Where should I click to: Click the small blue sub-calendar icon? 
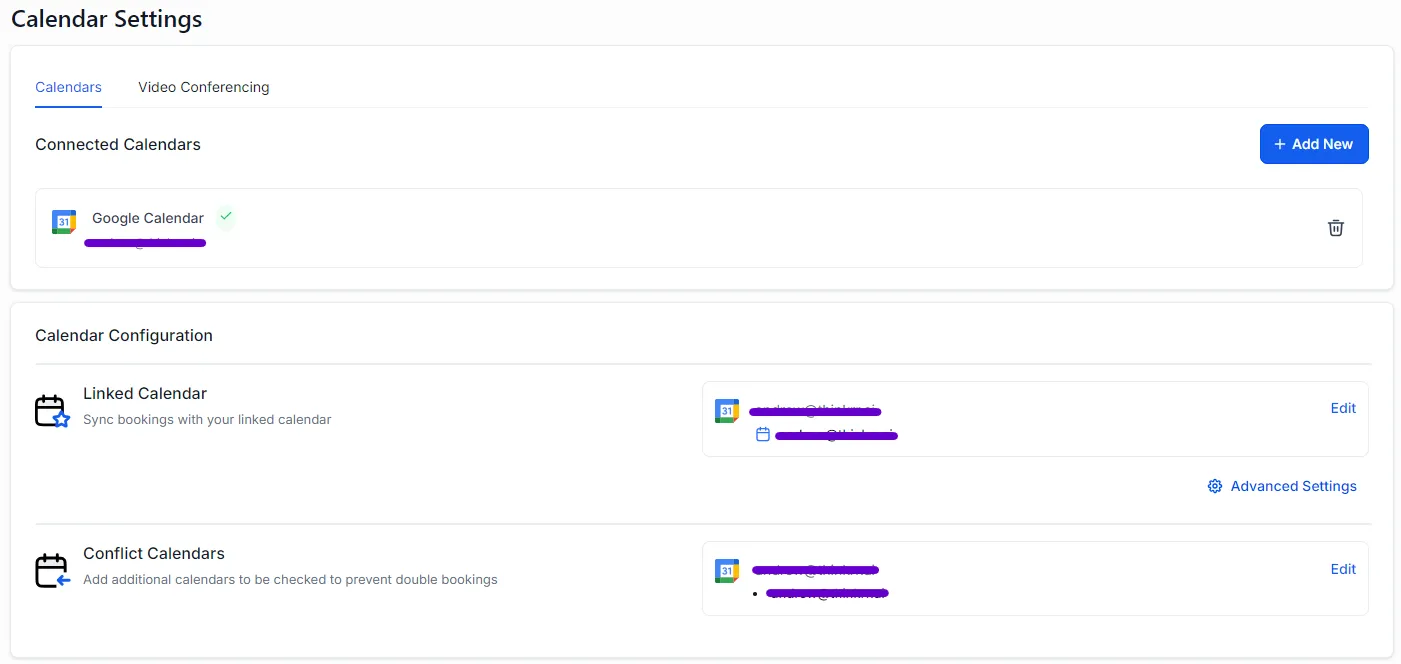763,434
